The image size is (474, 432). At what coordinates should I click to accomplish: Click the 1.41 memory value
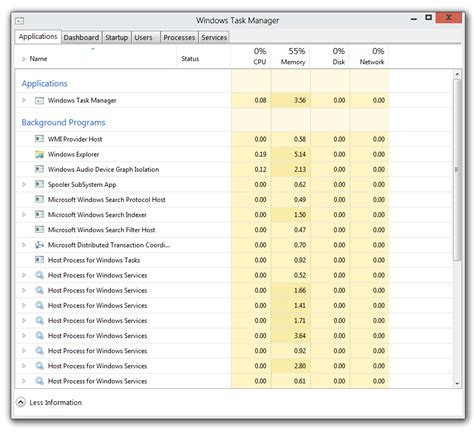[x=300, y=305]
